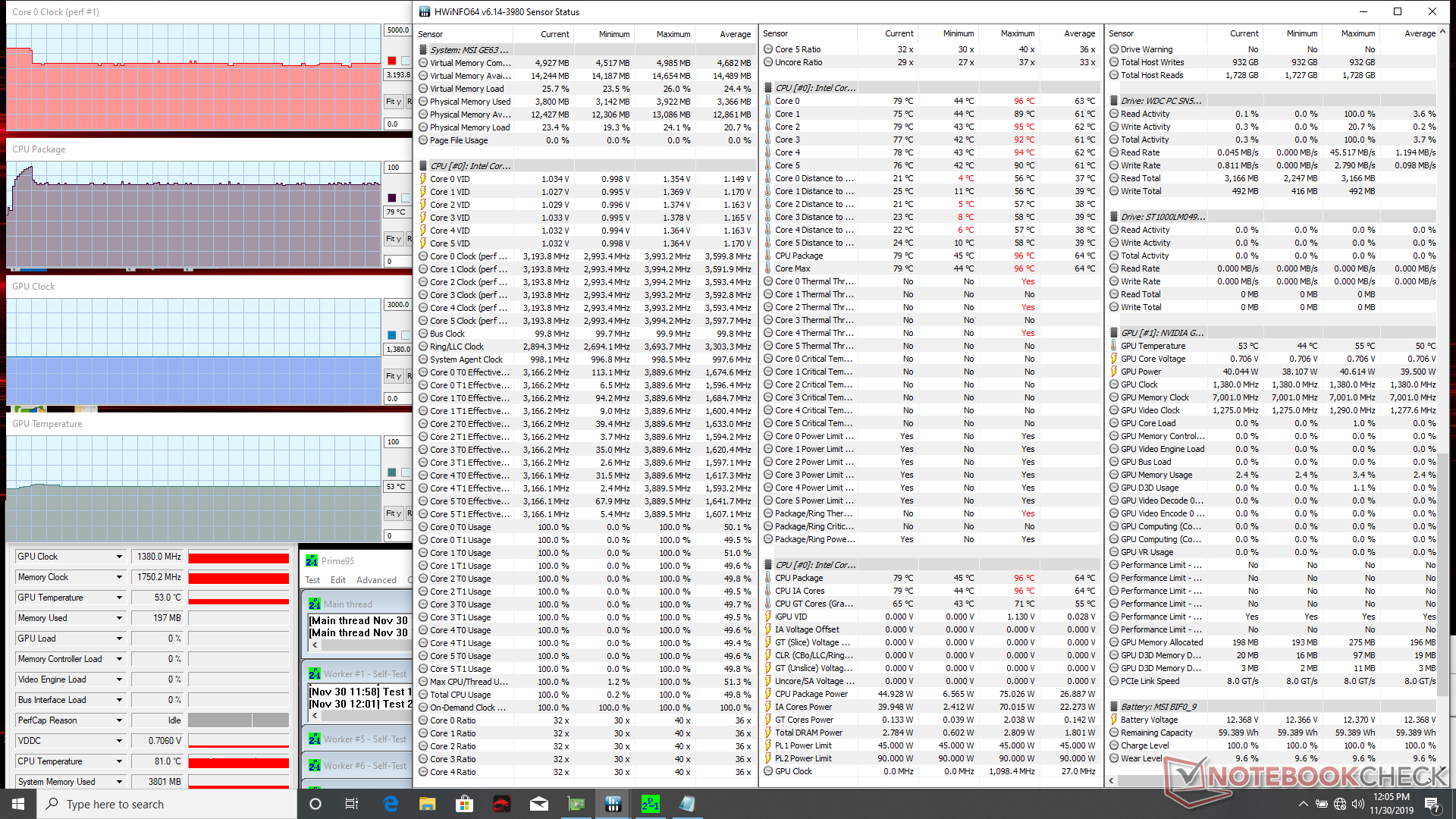Screen dimensions: 1456x819
Task: Open the Test menu in Prime95
Action: (x=312, y=580)
